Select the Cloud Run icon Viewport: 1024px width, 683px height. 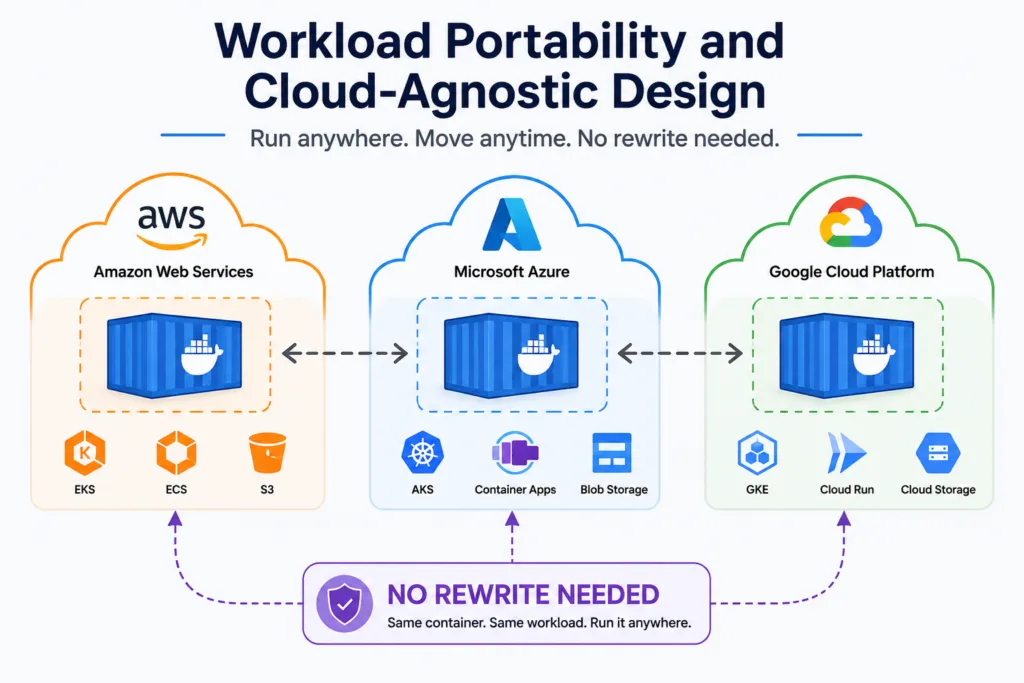pyautogui.click(x=846, y=453)
